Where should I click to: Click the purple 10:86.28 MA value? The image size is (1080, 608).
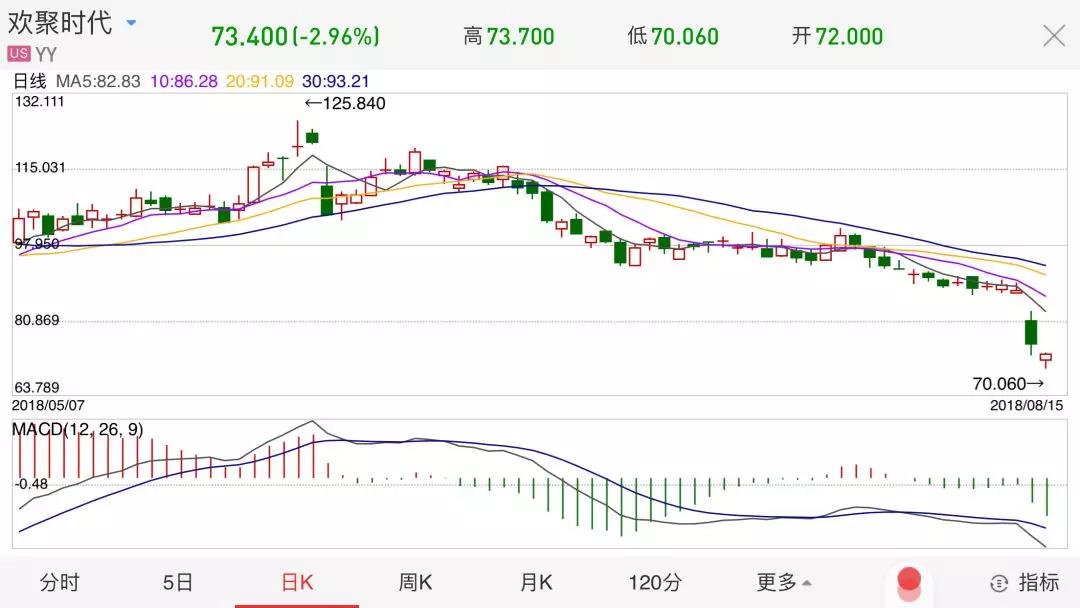click(x=187, y=81)
